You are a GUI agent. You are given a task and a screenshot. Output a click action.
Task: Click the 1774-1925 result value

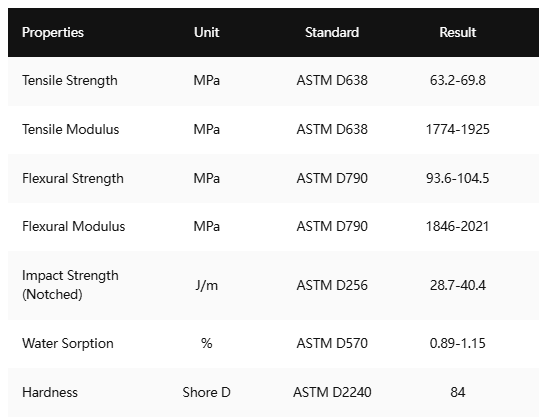(x=458, y=129)
